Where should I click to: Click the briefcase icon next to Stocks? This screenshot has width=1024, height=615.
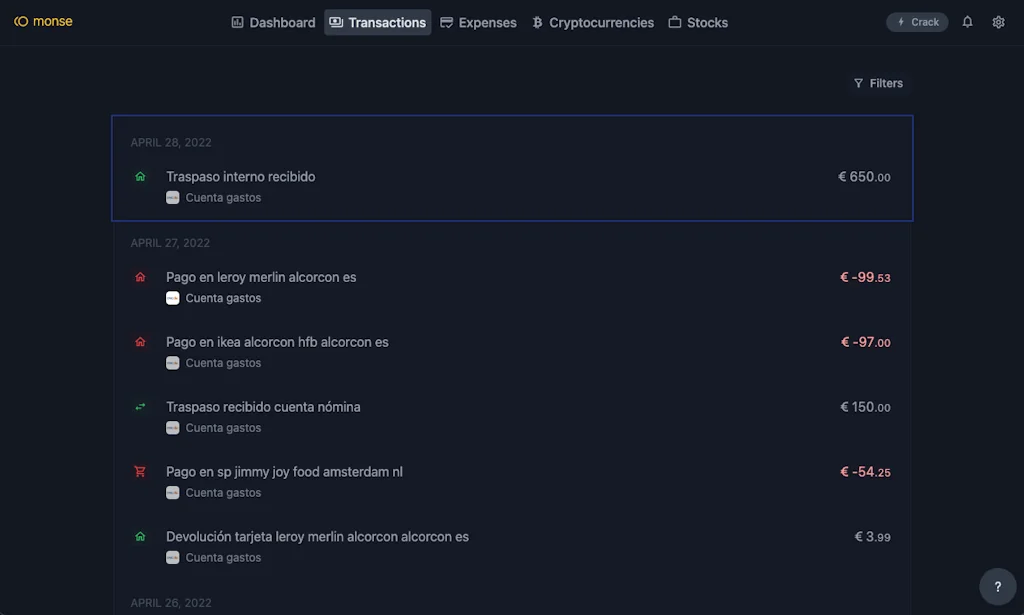[676, 21]
